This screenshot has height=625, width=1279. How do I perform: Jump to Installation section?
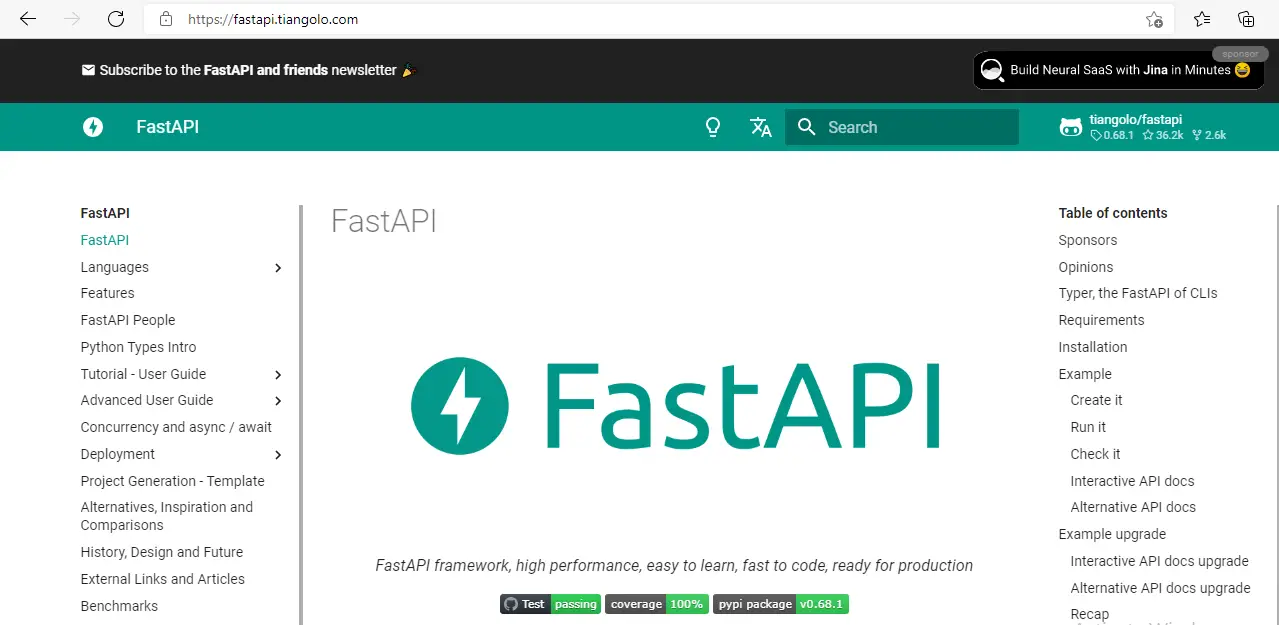[x=1093, y=347]
